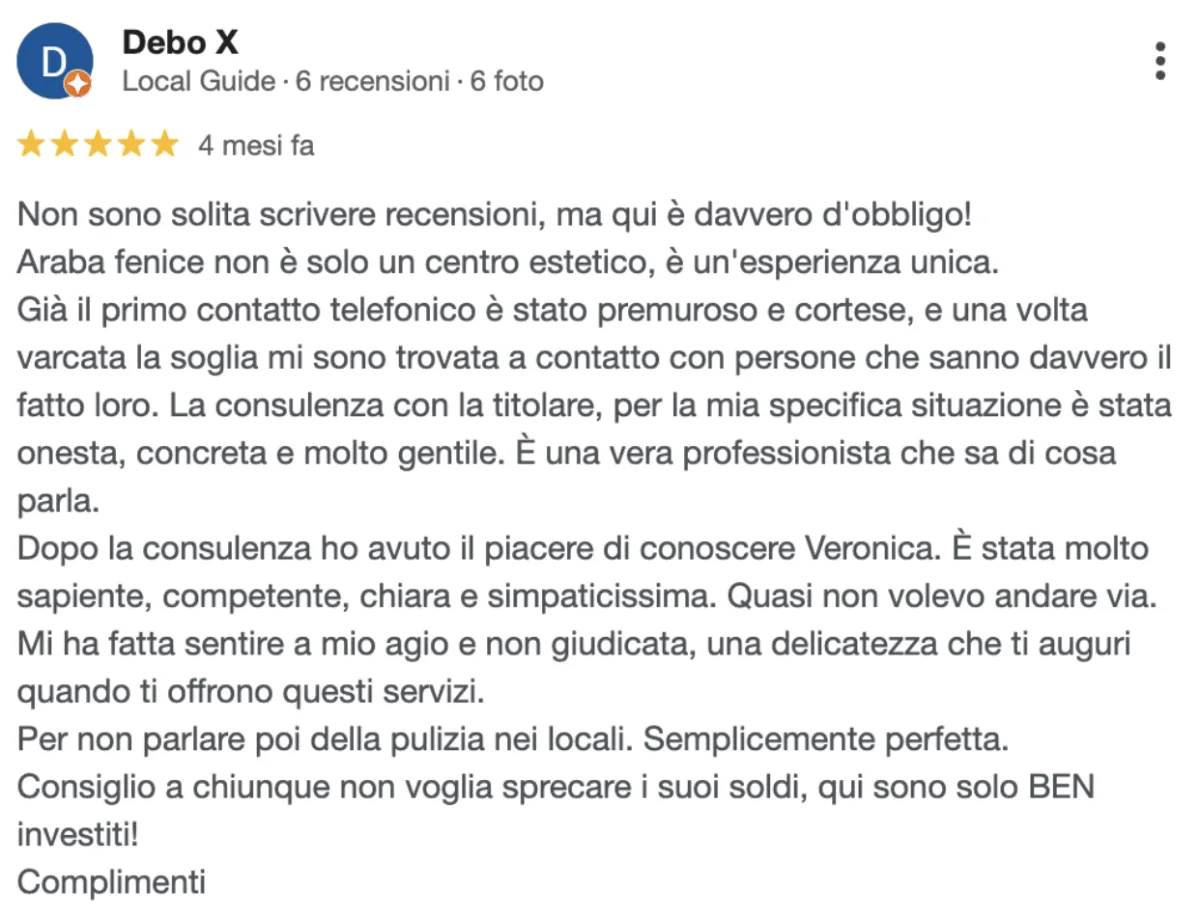
Task: Click the blue 'D' profile avatar
Action: tap(55, 61)
